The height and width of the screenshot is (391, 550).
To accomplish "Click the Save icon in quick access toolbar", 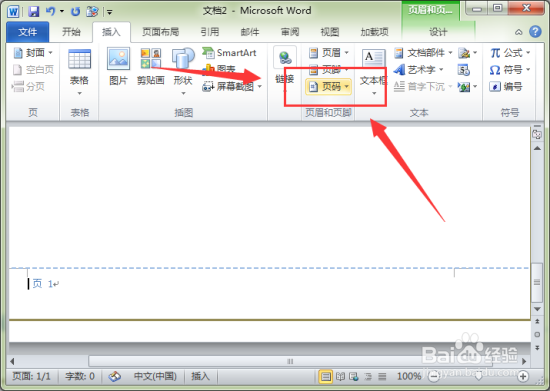I will (33, 12).
